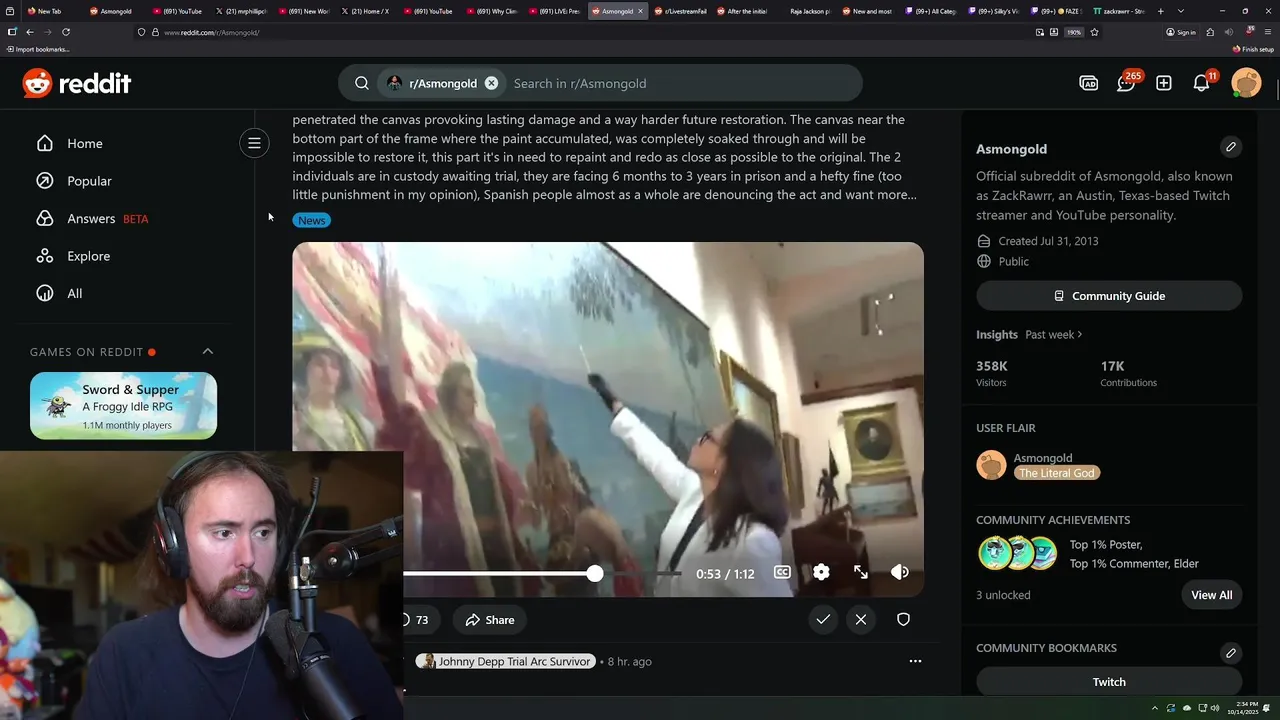
Task: Click the Asmongold user flair entry
Action: click(1039, 465)
